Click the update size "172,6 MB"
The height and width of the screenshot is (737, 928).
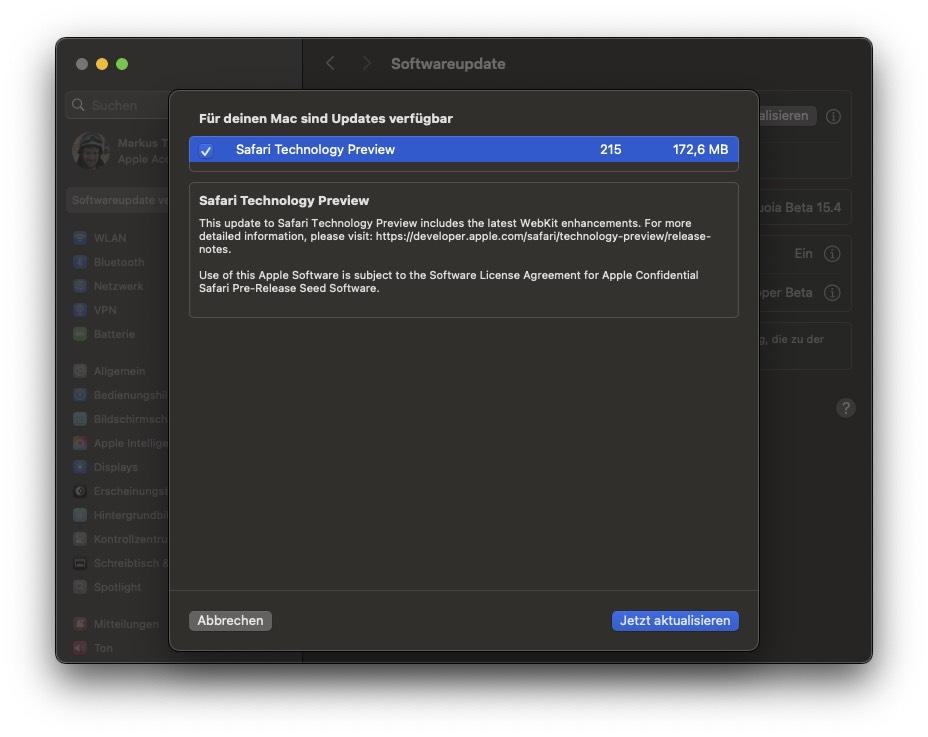700,149
